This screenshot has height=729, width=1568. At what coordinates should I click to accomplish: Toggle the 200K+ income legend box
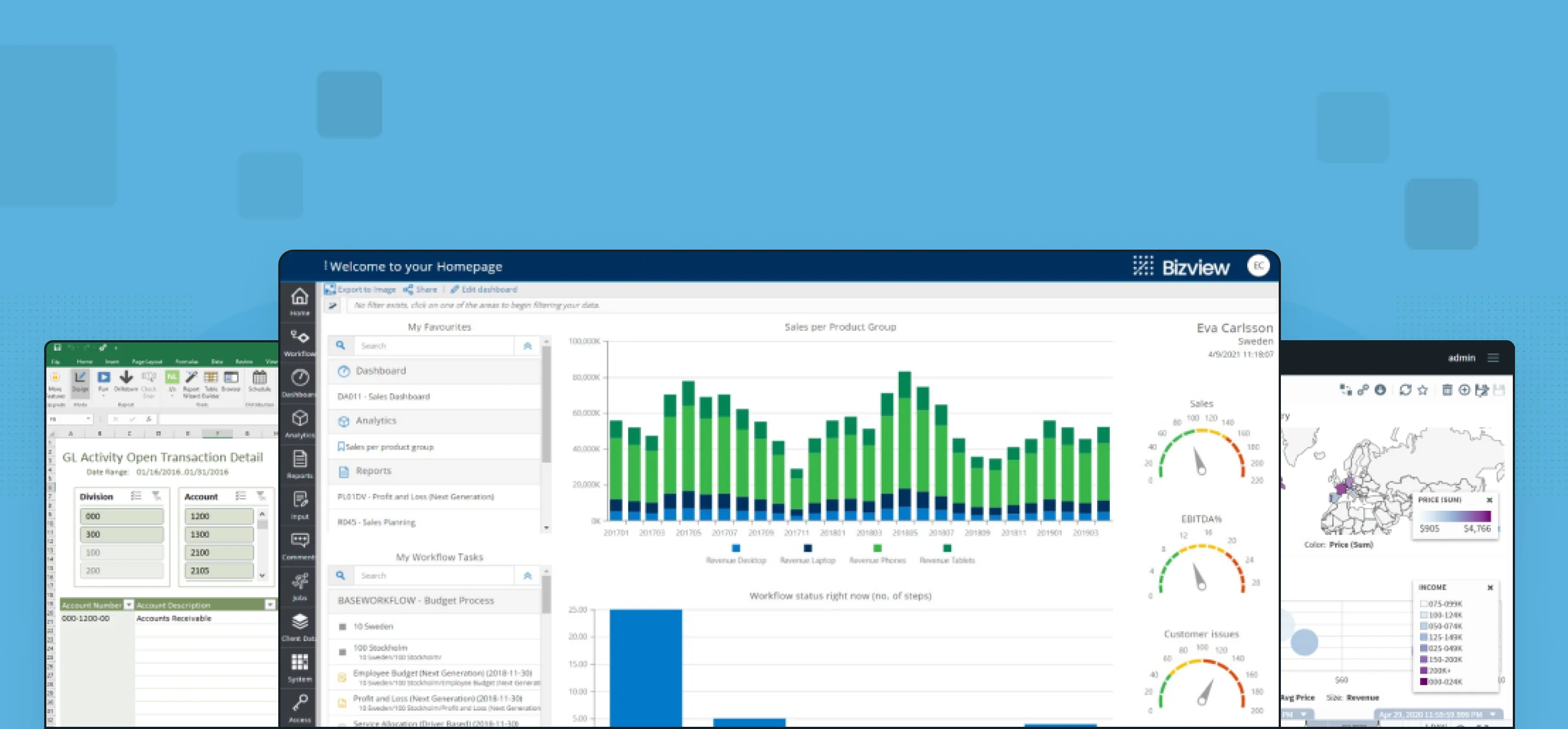(x=1424, y=670)
